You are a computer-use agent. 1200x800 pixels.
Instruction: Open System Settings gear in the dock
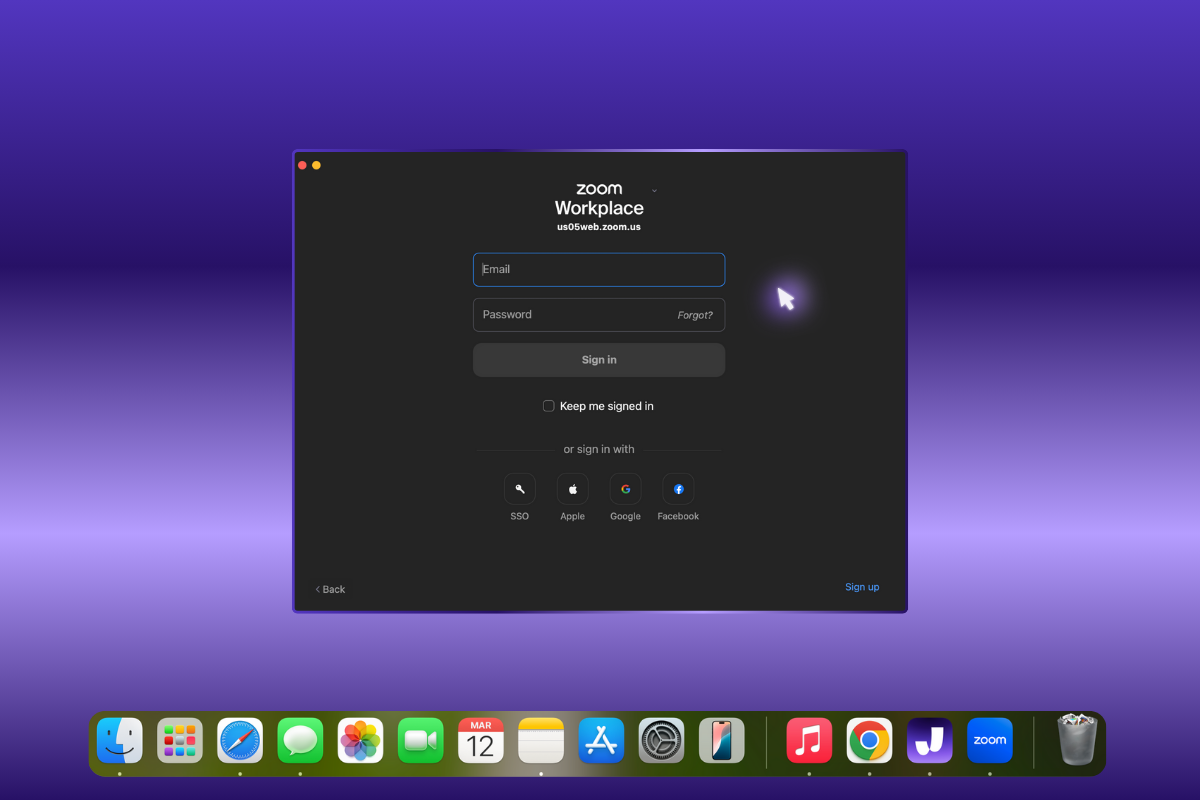tap(662, 741)
